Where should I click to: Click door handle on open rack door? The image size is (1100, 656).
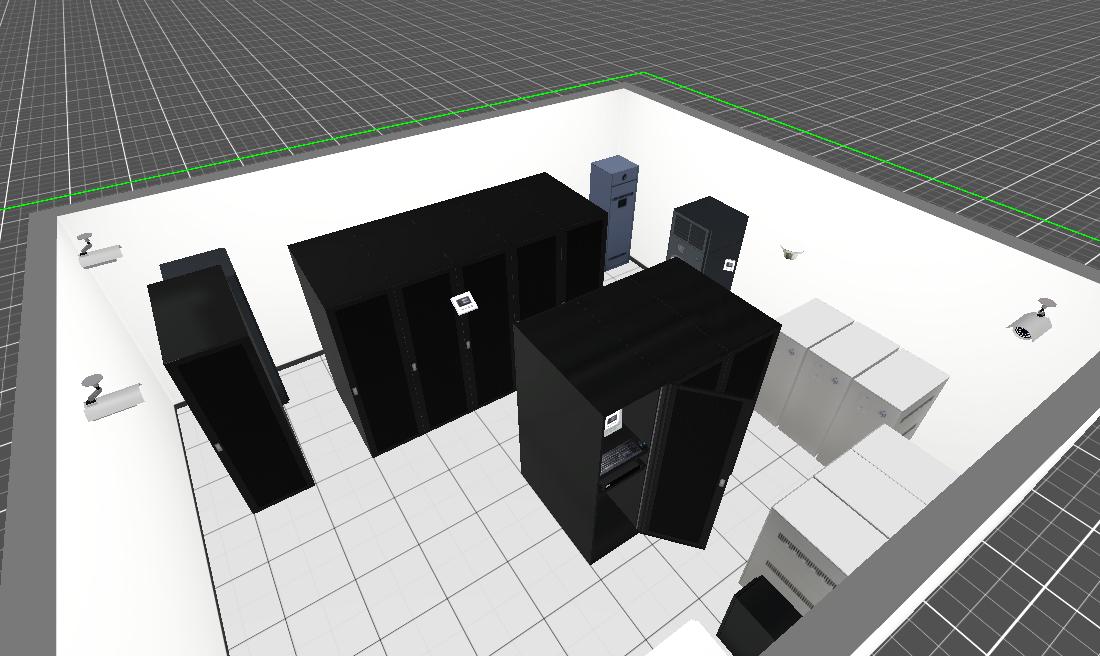coord(720,485)
